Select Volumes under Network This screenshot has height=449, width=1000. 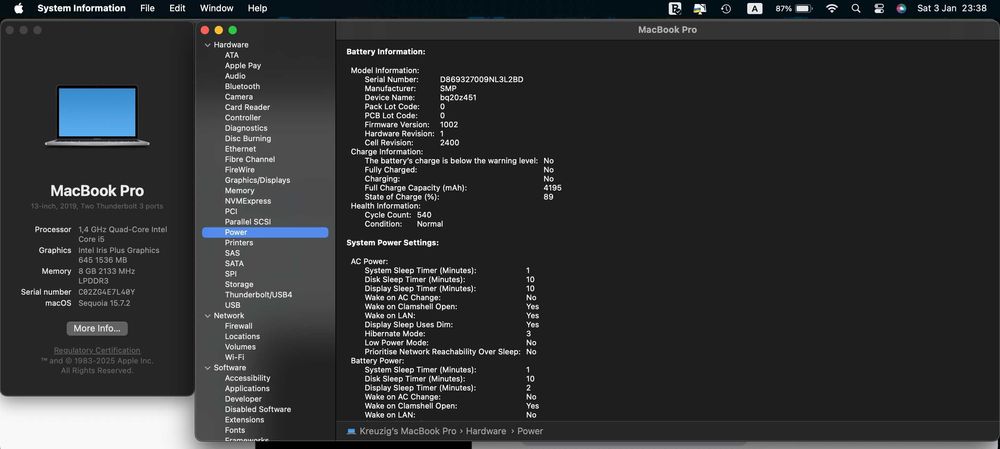click(240, 347)
